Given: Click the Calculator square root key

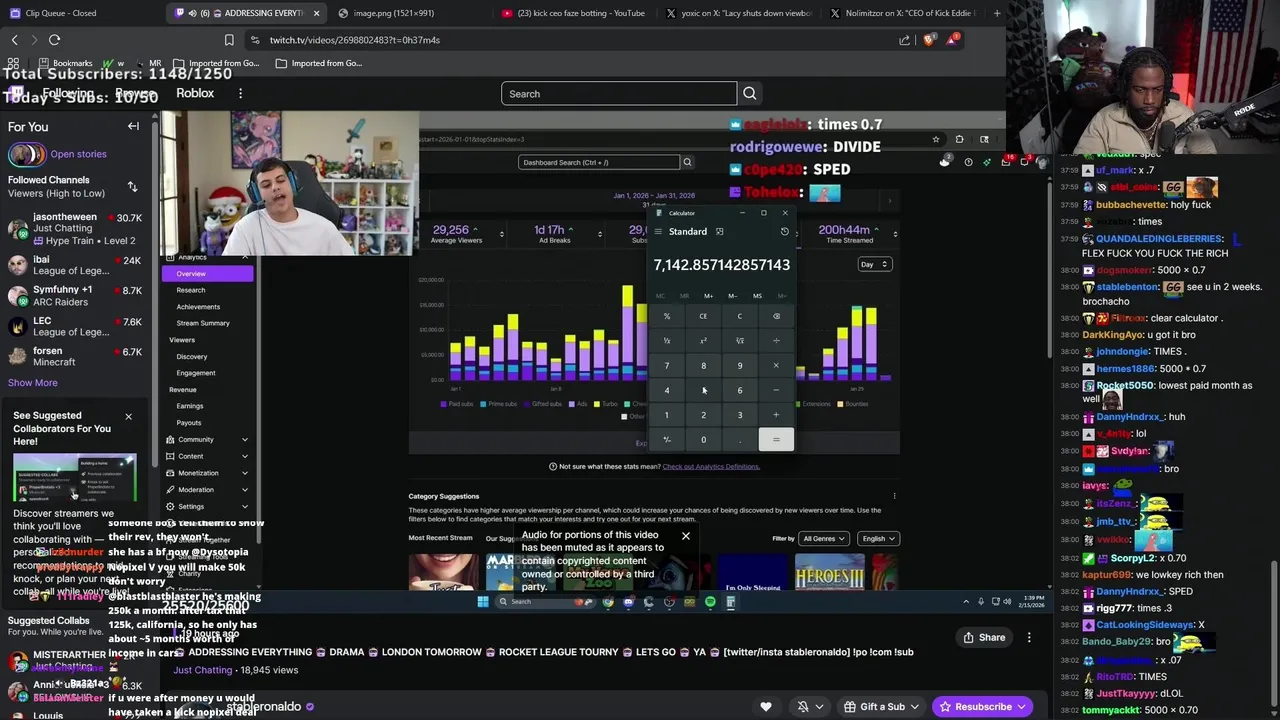Looking at the screenshot, I should pyautogui.click(x=740, y=341).
